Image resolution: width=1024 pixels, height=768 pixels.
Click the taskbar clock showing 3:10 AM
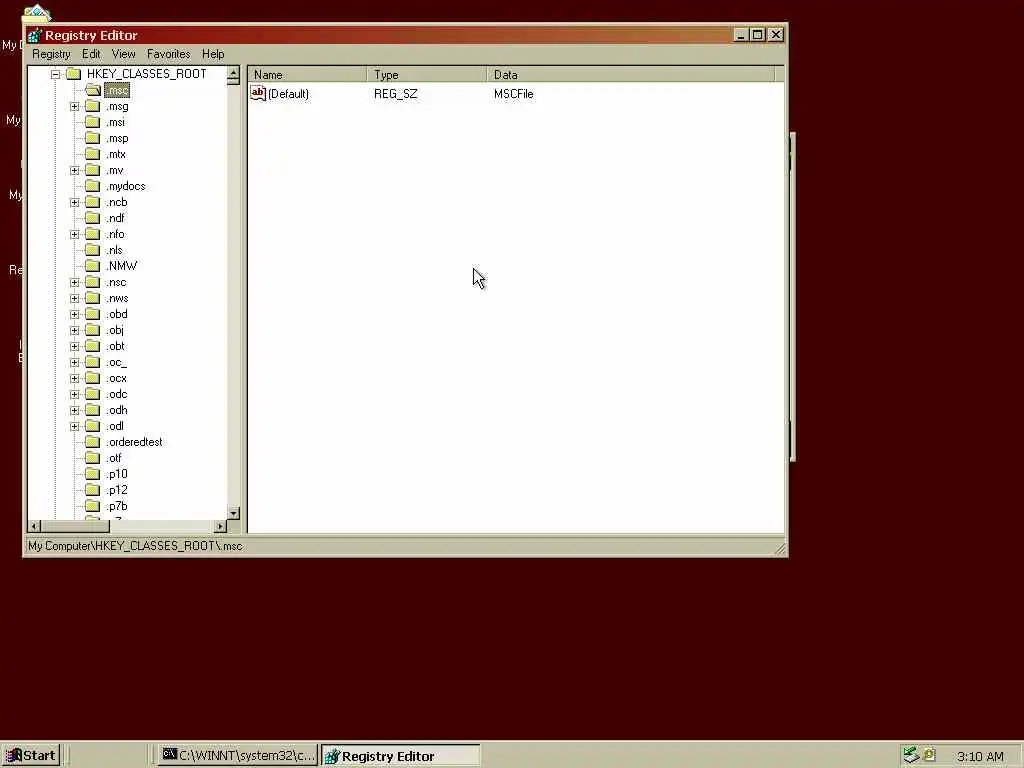click(980, 756)
